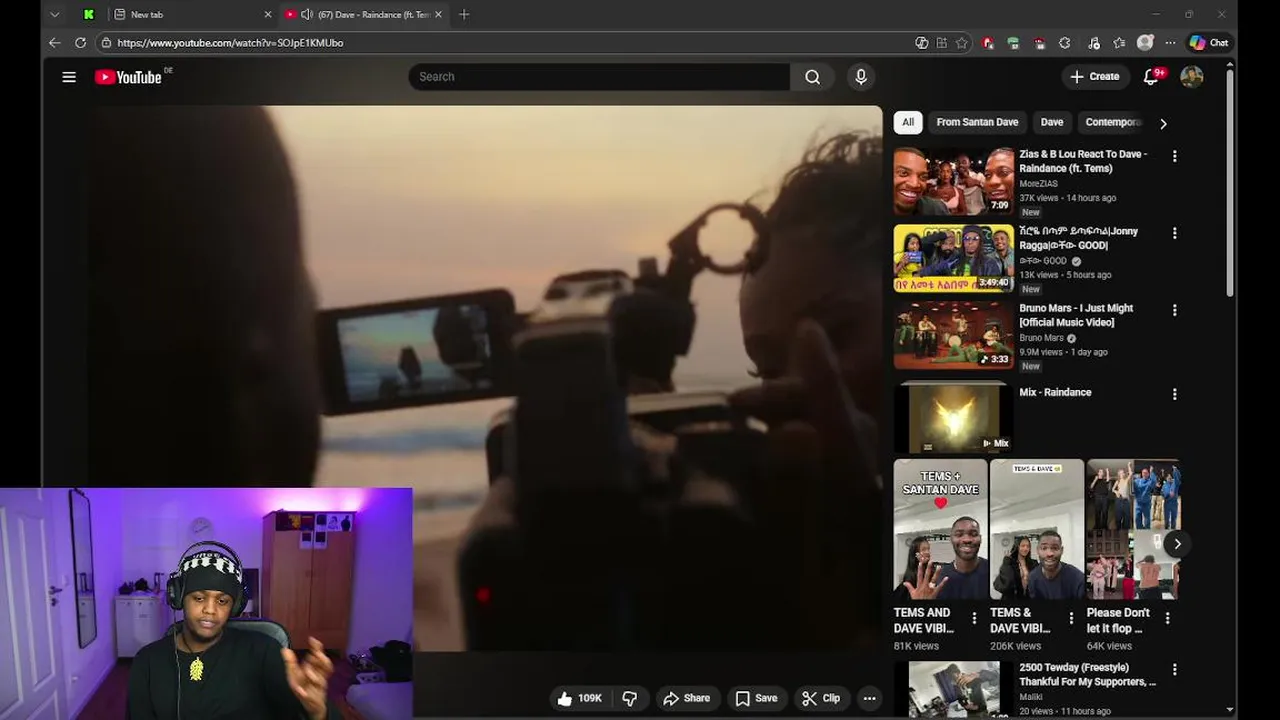Open the MoreZIAS channel name
The height and width of the screenshot is (720, 1280).
[1038, 184]
